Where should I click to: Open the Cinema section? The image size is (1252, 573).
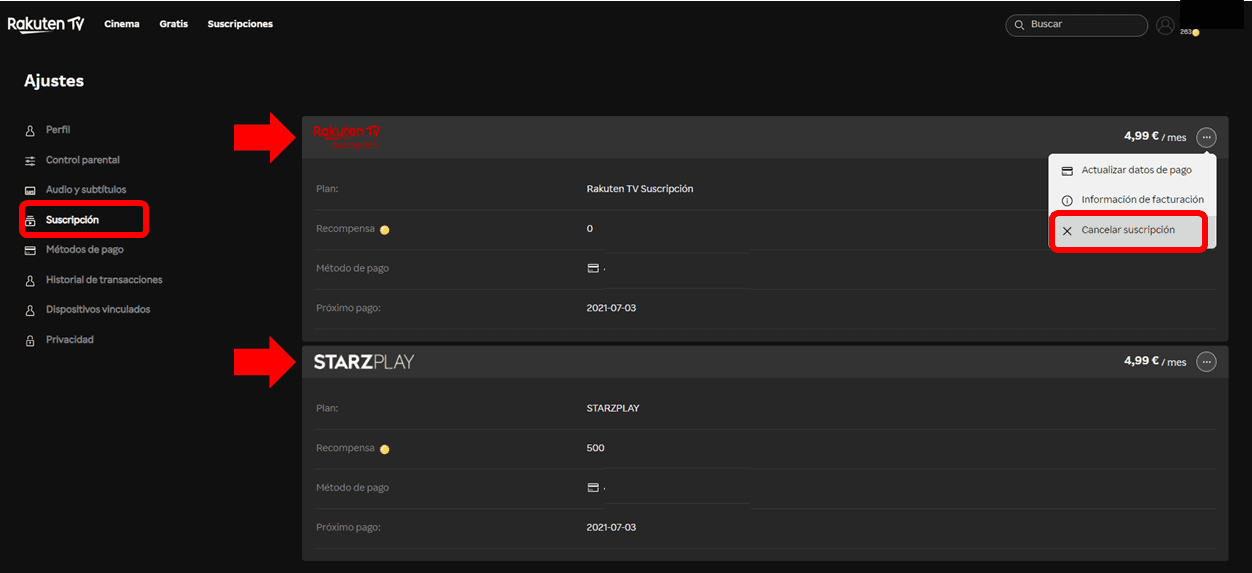[x=122, y=24]
